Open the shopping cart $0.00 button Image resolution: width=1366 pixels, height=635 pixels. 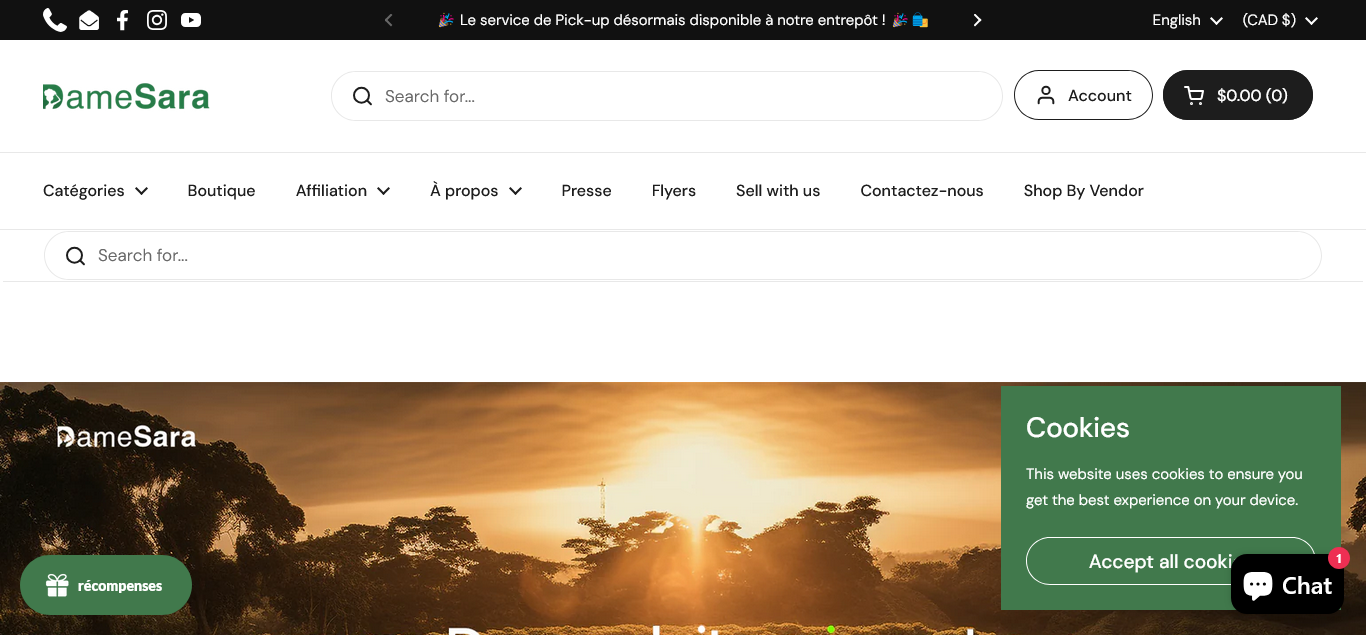click(1237, 96)
